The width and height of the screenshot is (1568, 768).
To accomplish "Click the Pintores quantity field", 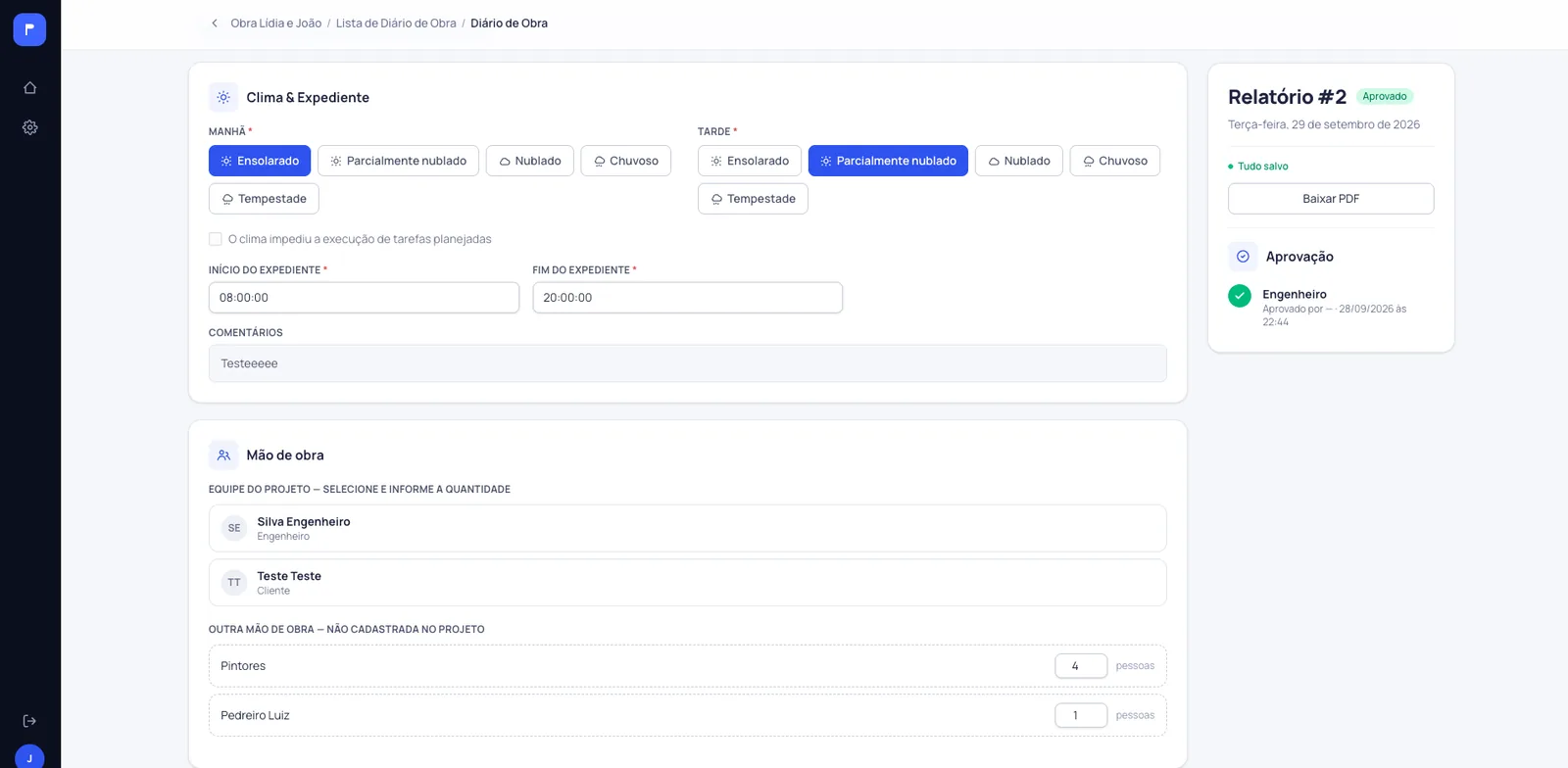I will point(1081,666).
